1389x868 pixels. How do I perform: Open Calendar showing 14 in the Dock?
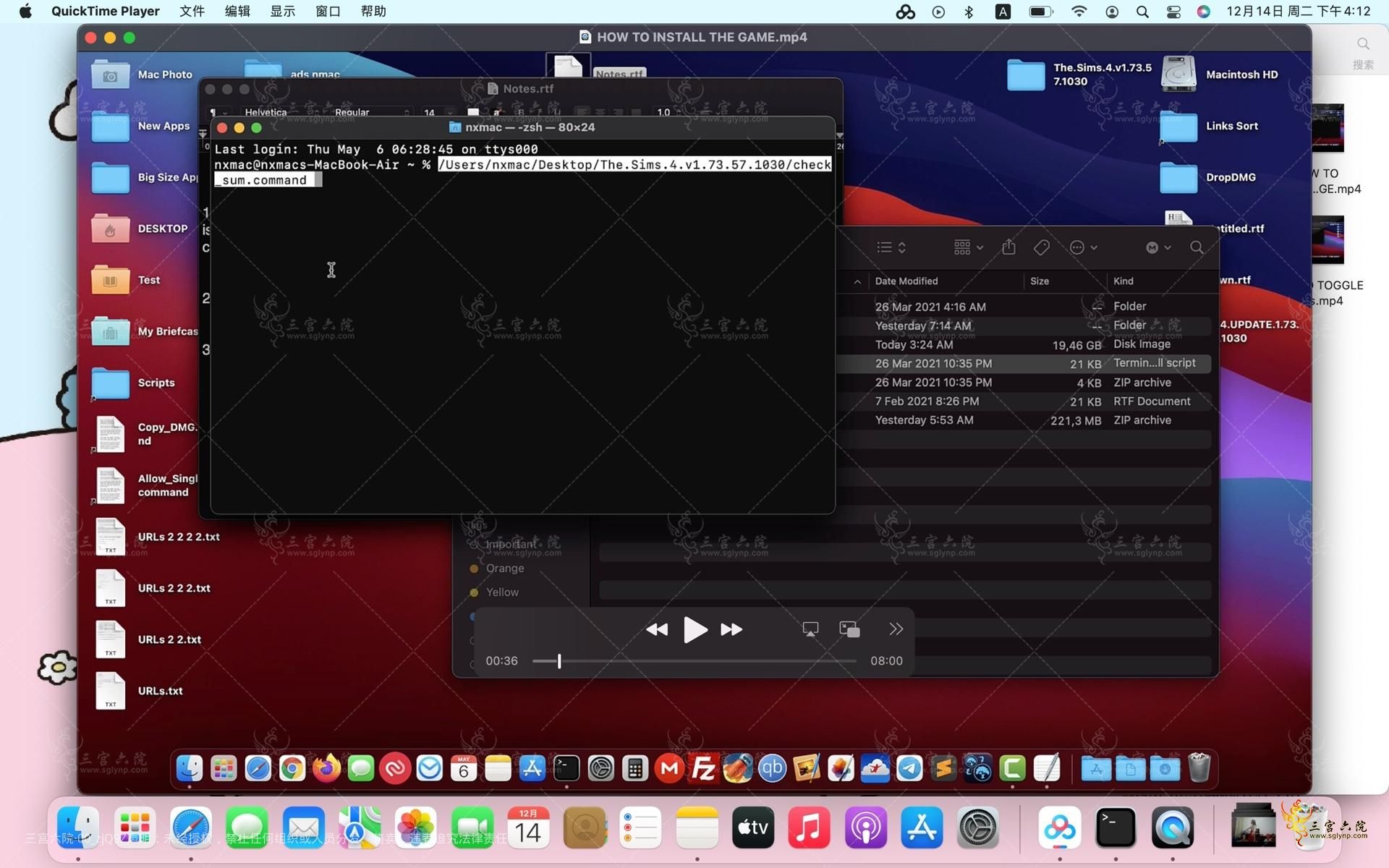point(528,827)
